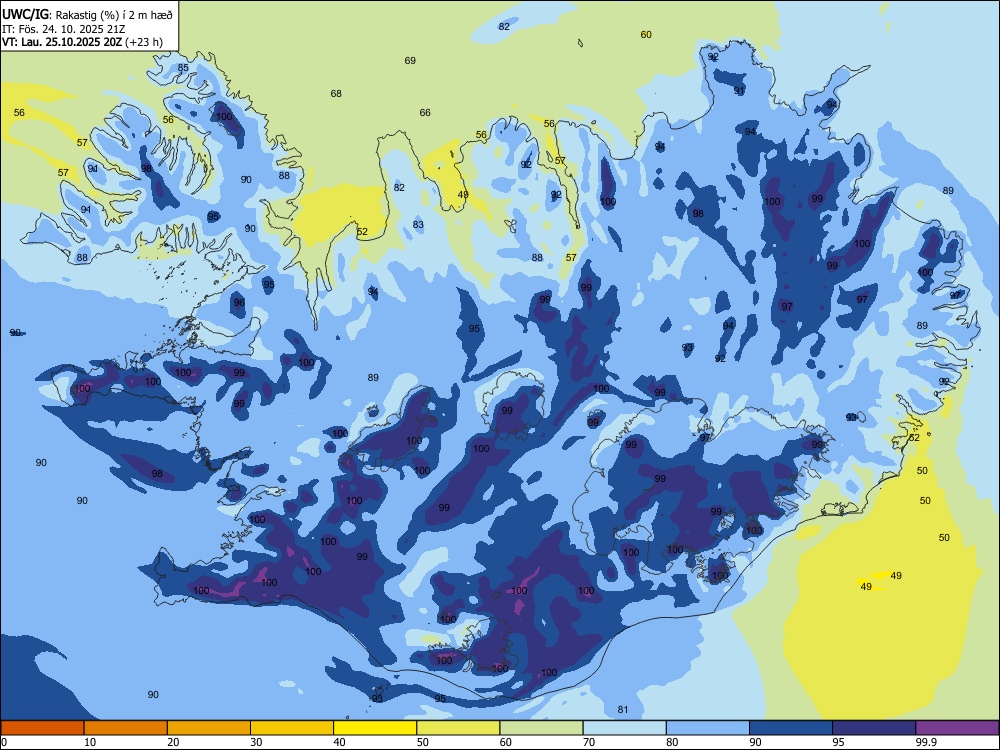Click the map humidity value 81
This screenshot has height=750, width=1000.
pos(623,710)
